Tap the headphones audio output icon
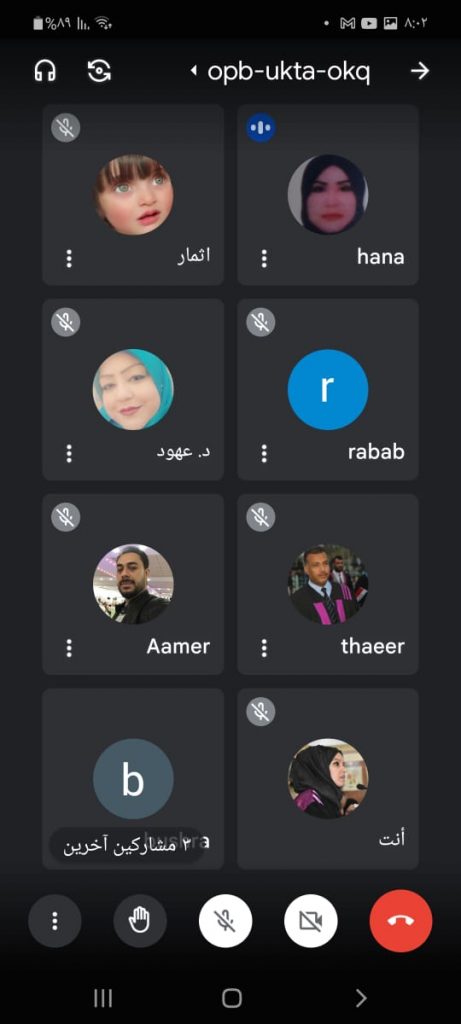The height and width of the screenshot is (1024, 461). pos(45,71)
